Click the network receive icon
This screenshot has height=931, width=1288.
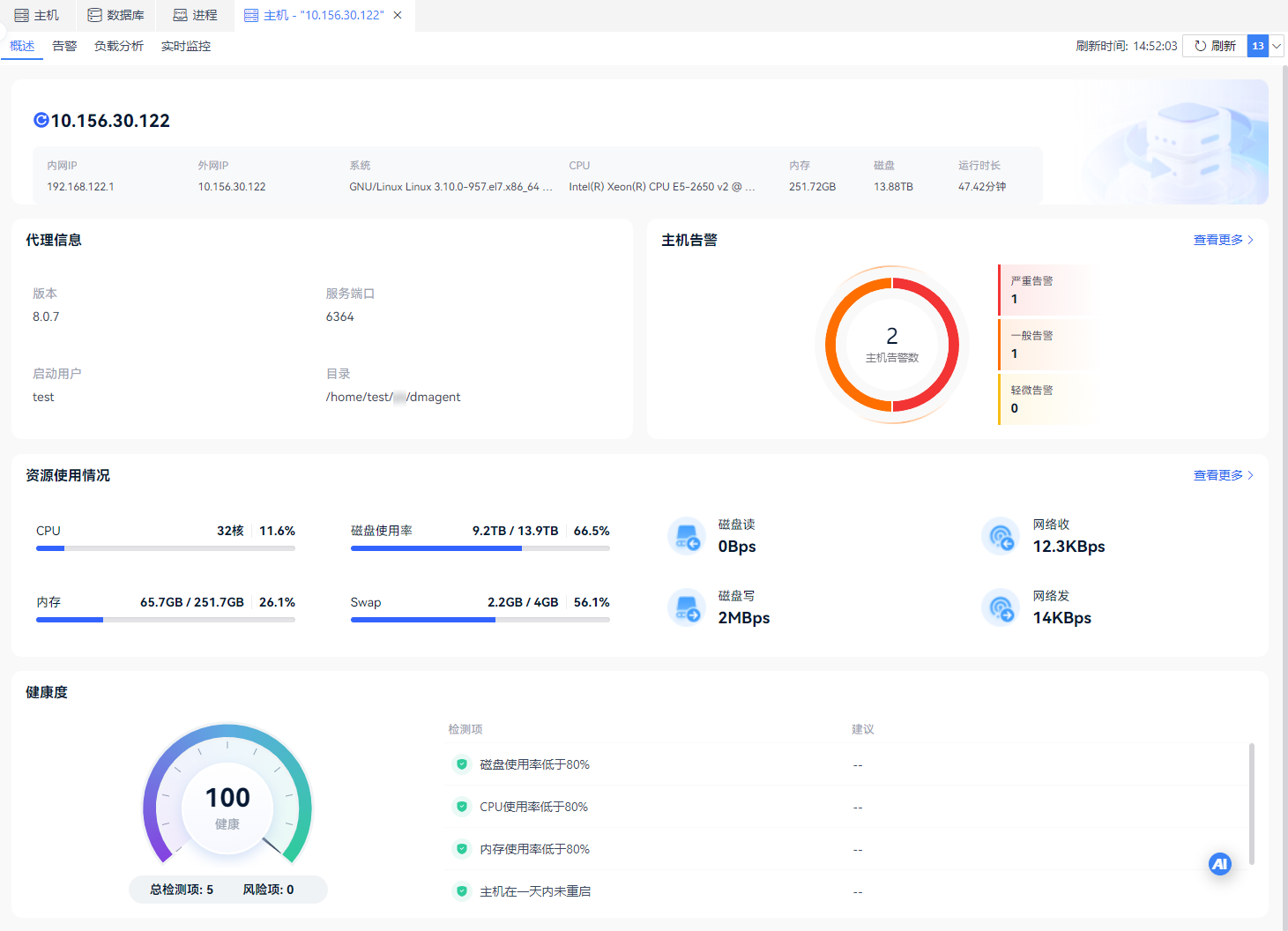coord(1001,536)
